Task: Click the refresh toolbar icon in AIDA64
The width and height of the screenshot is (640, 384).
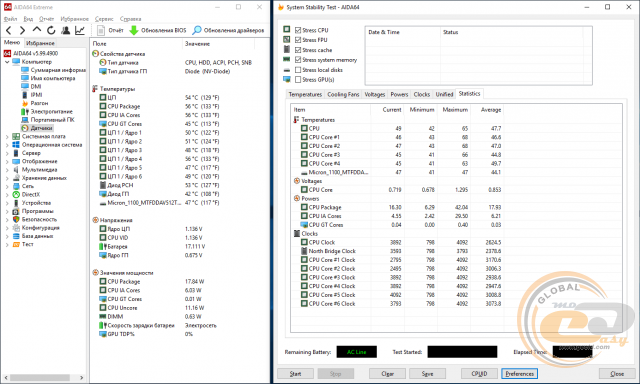Action: [x=51, y=30]
